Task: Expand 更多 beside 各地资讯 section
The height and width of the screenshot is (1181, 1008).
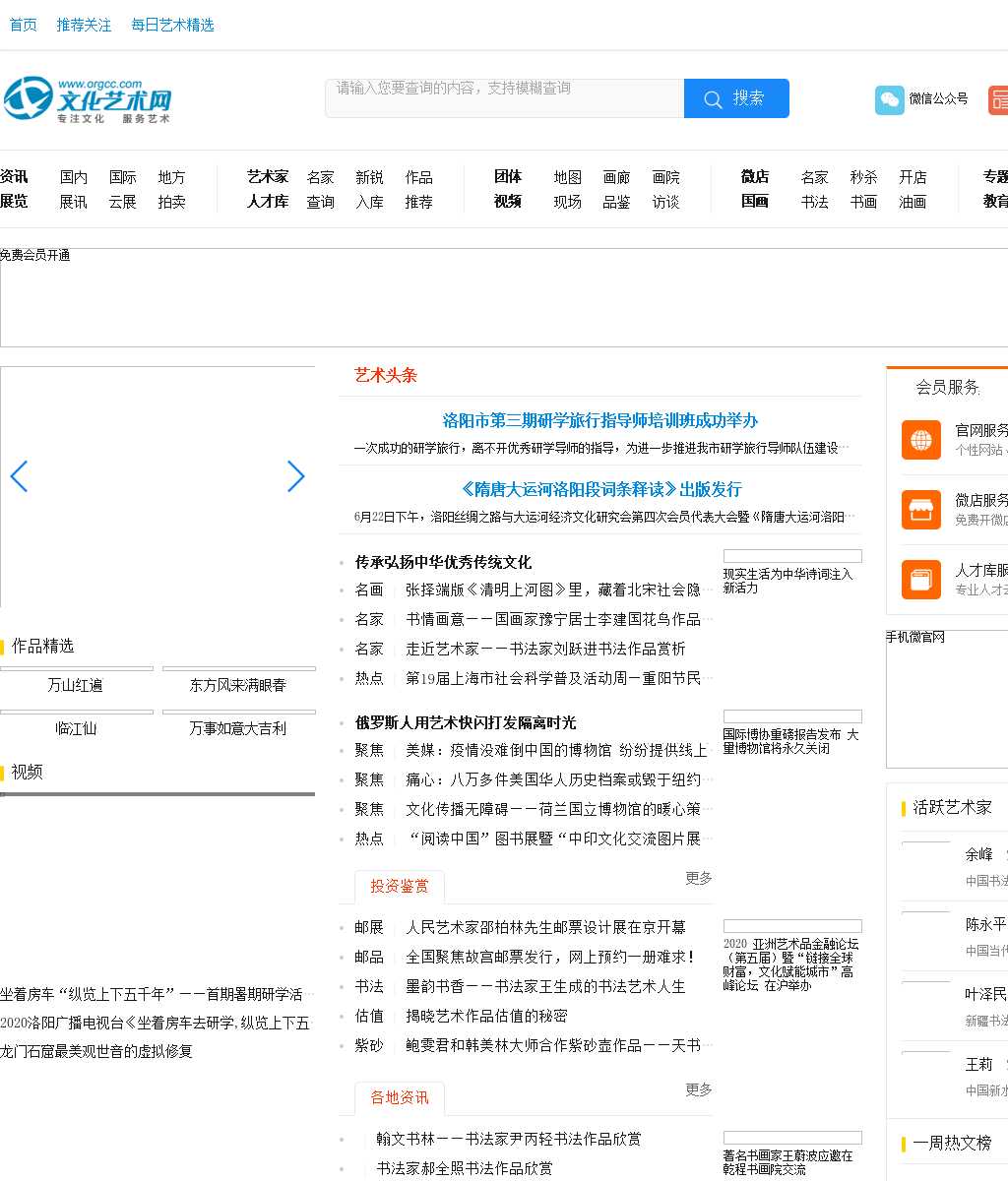Action: point(698,1089)
